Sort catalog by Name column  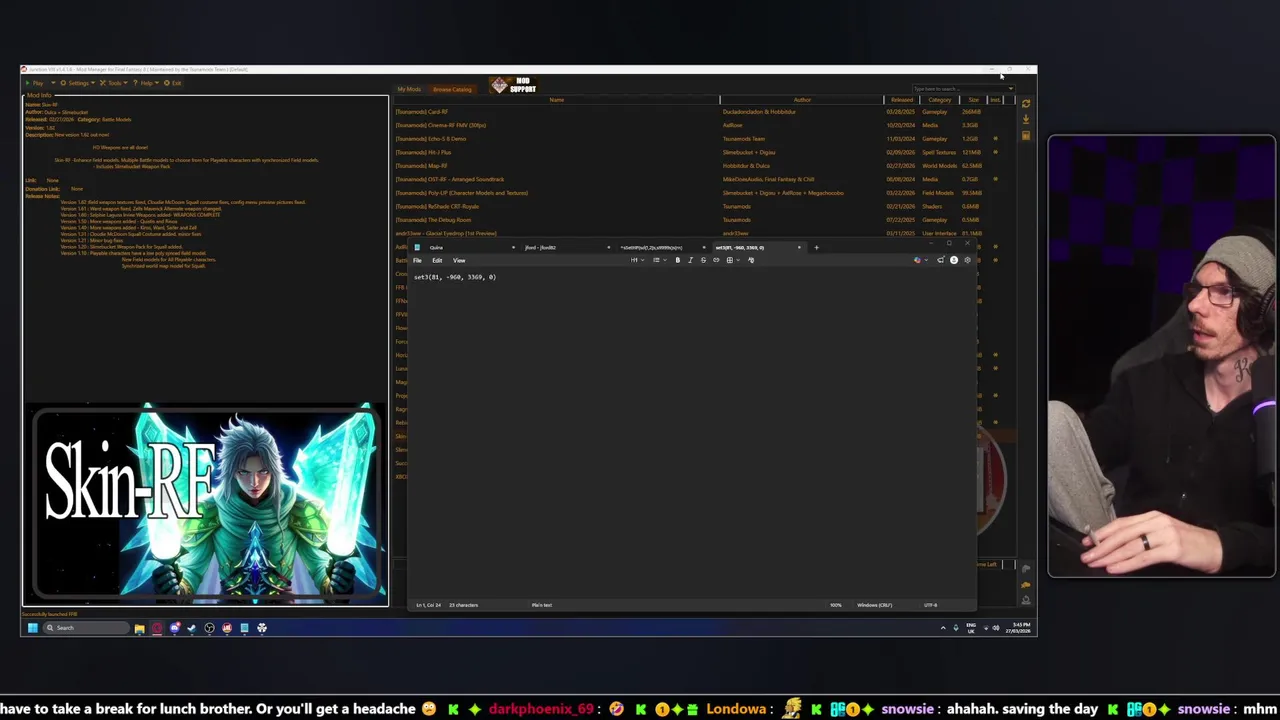click(x=556, y=100)
